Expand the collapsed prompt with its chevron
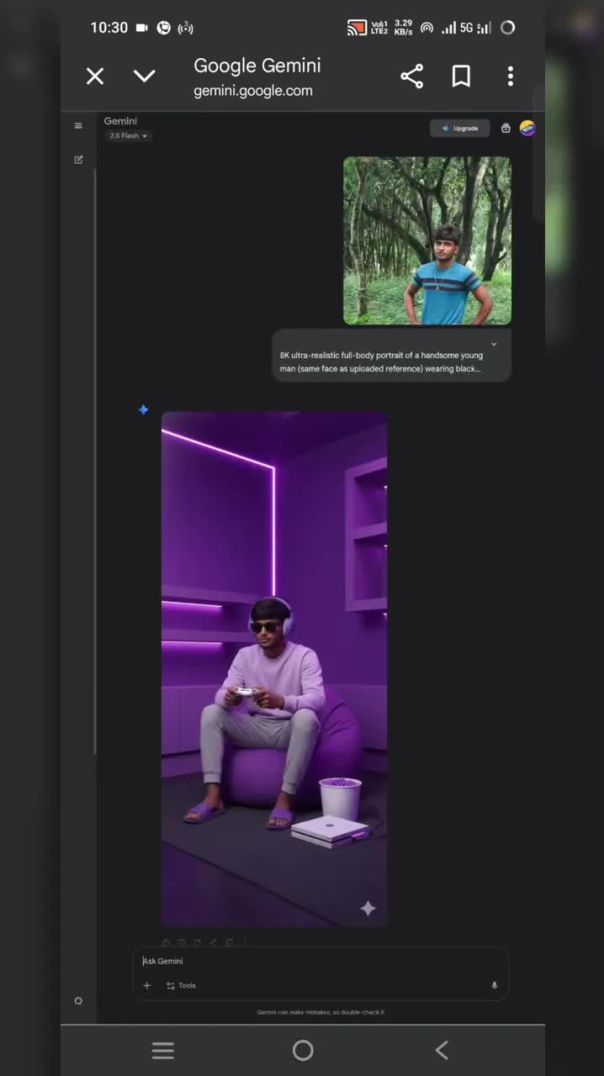 (x=493, y=344)
